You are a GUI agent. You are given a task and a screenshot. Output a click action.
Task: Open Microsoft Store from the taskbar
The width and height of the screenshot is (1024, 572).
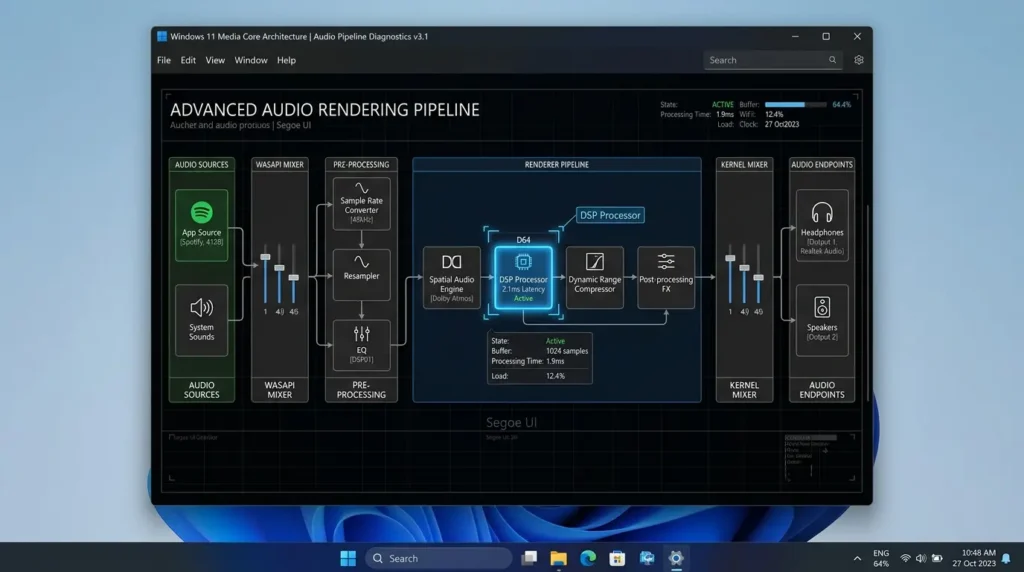tap(617, 558)
